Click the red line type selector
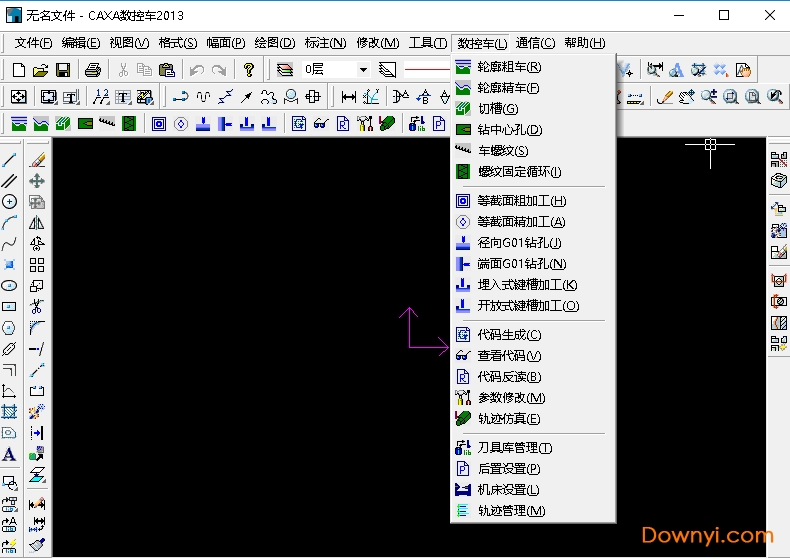The image size is (790, 559). pos(426,70)
